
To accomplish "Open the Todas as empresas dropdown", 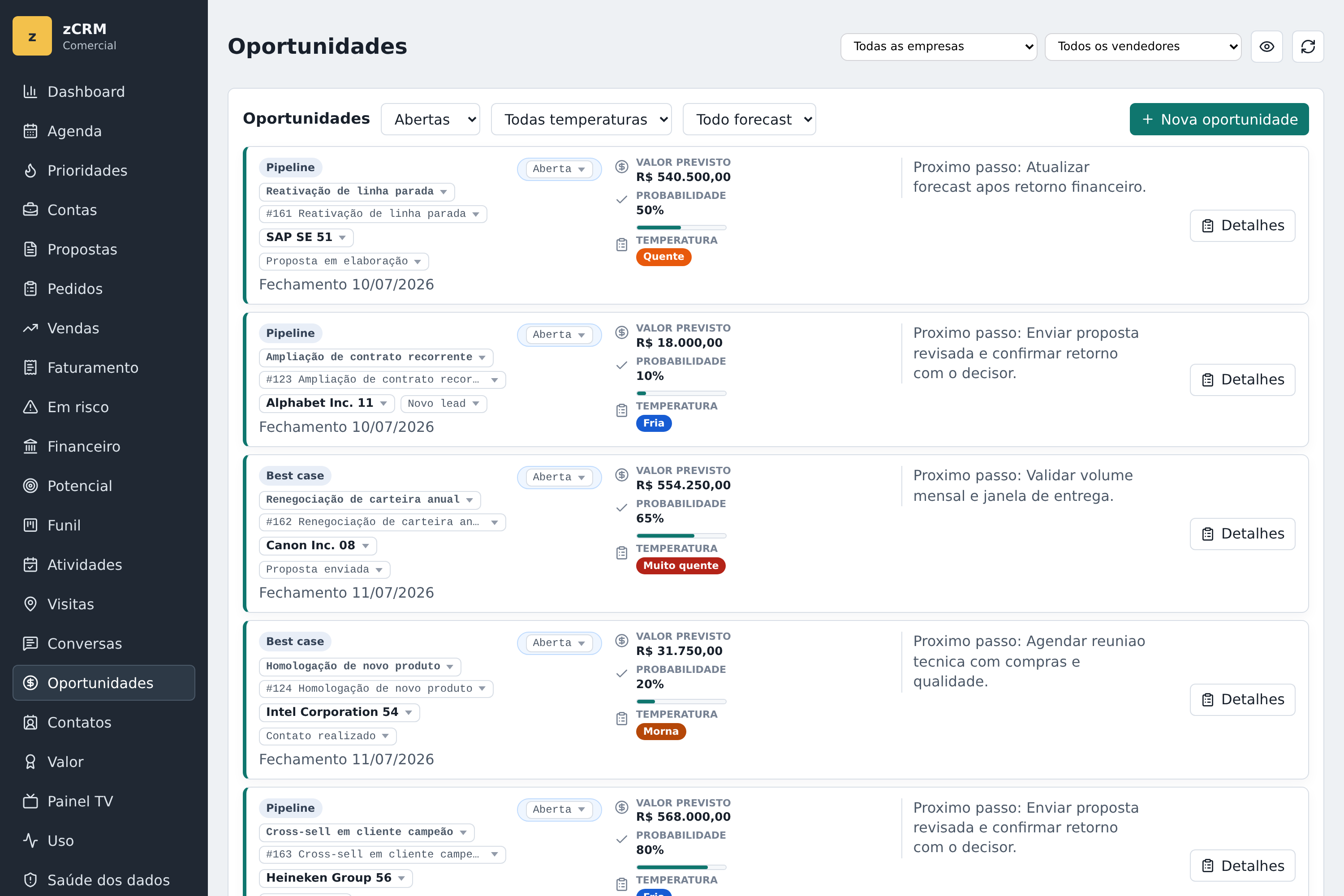I will (x=938, y=46).
